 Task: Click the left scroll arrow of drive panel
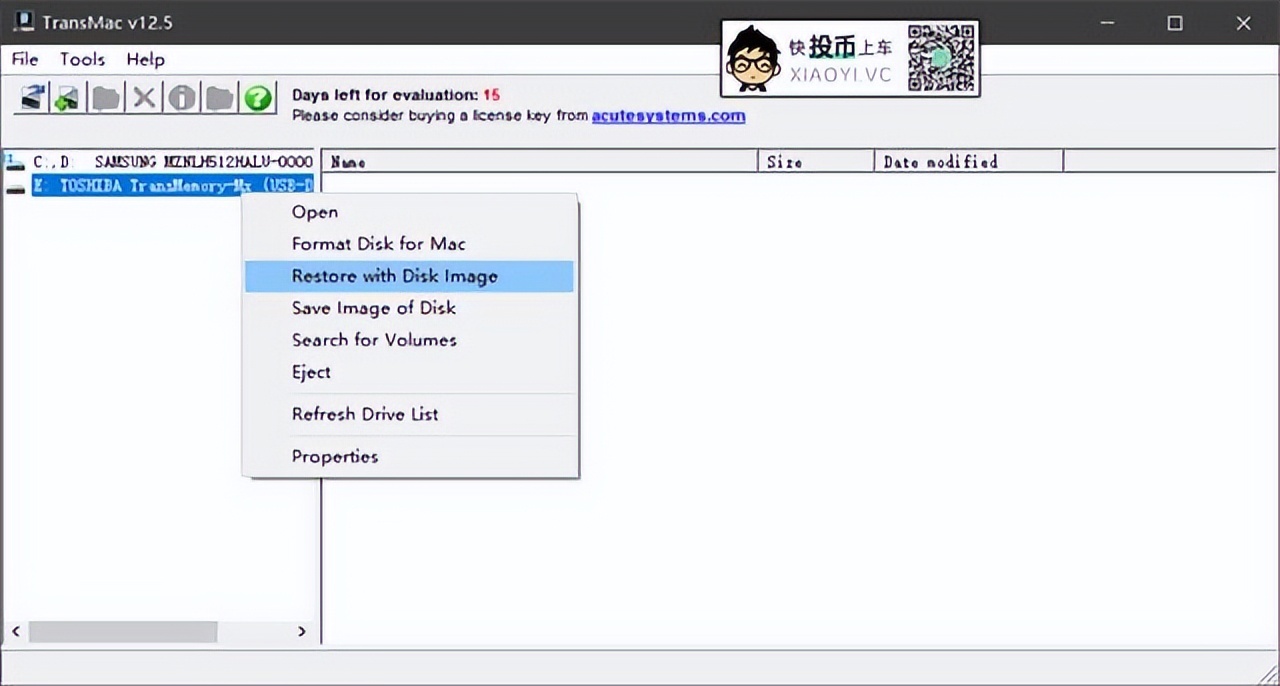point(15,632)
